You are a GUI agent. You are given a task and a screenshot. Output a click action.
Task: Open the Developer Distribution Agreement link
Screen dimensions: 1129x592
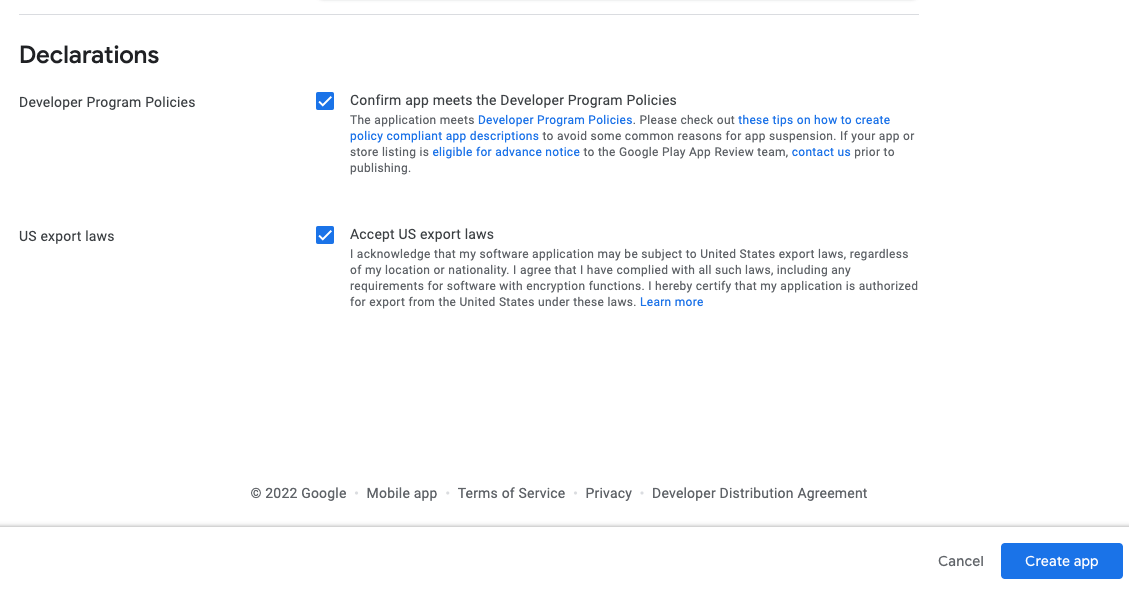click(x=759, y=493)
